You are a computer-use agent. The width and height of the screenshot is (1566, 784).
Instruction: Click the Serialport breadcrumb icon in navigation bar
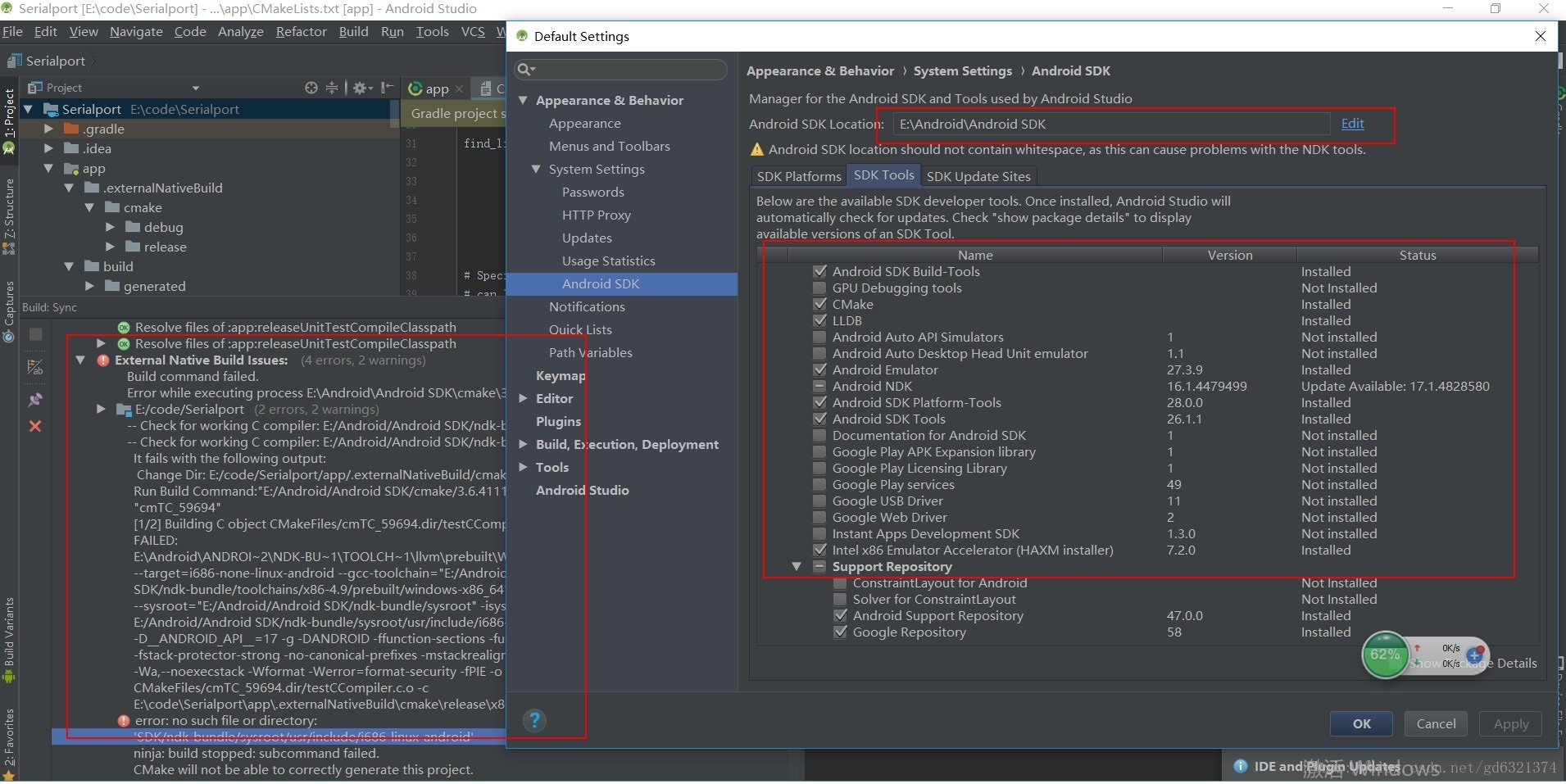pos(15,61)
